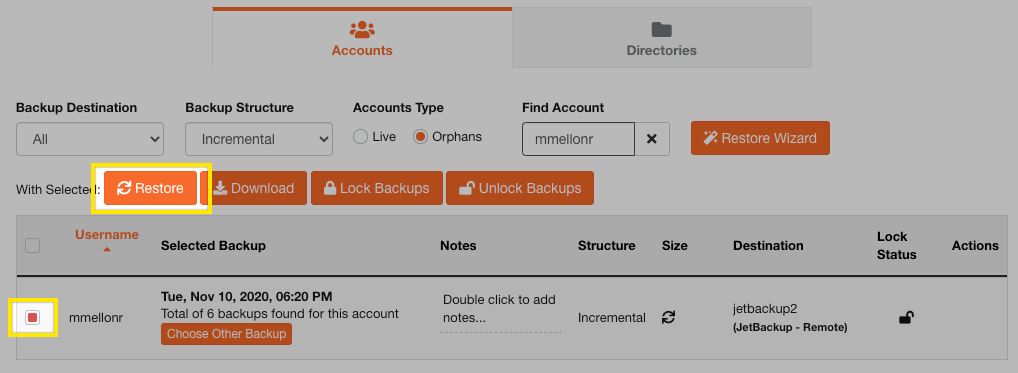Image resolution: width=1018 pixels, height=373 pixels.
Task: Select the Orphans radio button
Action: tap(420, 137)
